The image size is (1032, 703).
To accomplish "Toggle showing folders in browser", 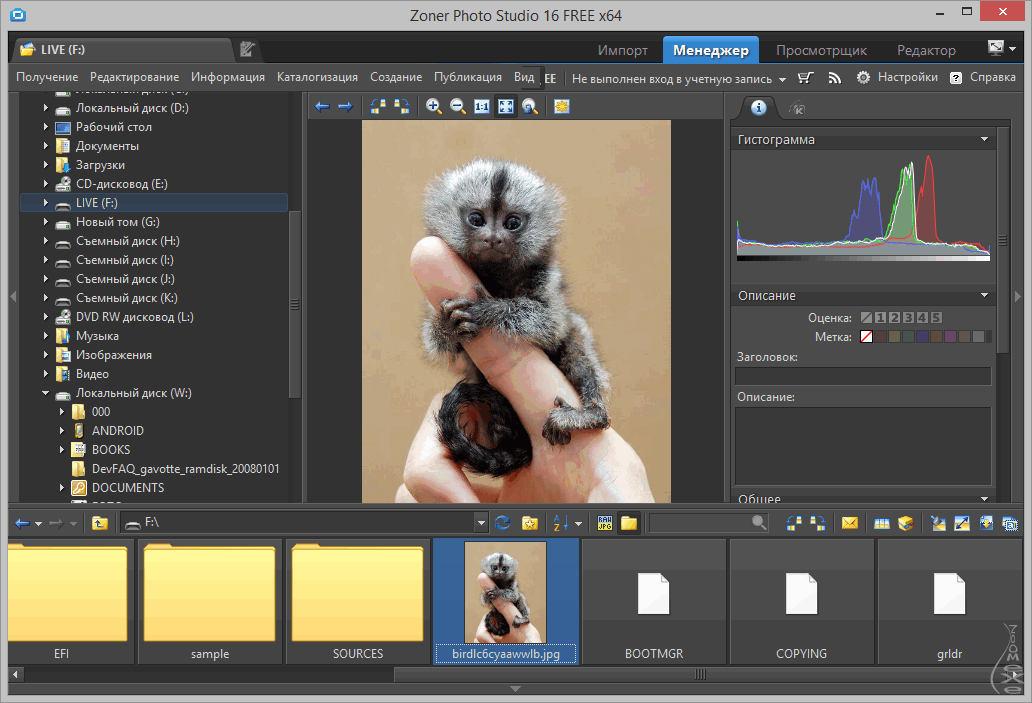I will point(629,523).
